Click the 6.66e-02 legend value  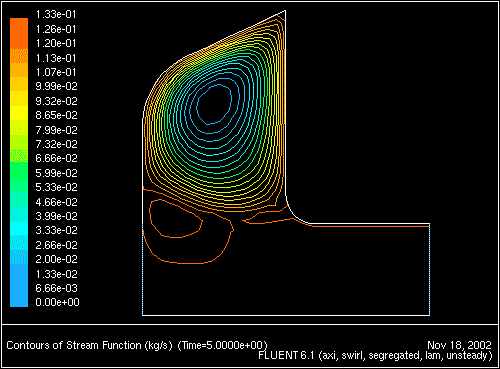tap(56, 158)
